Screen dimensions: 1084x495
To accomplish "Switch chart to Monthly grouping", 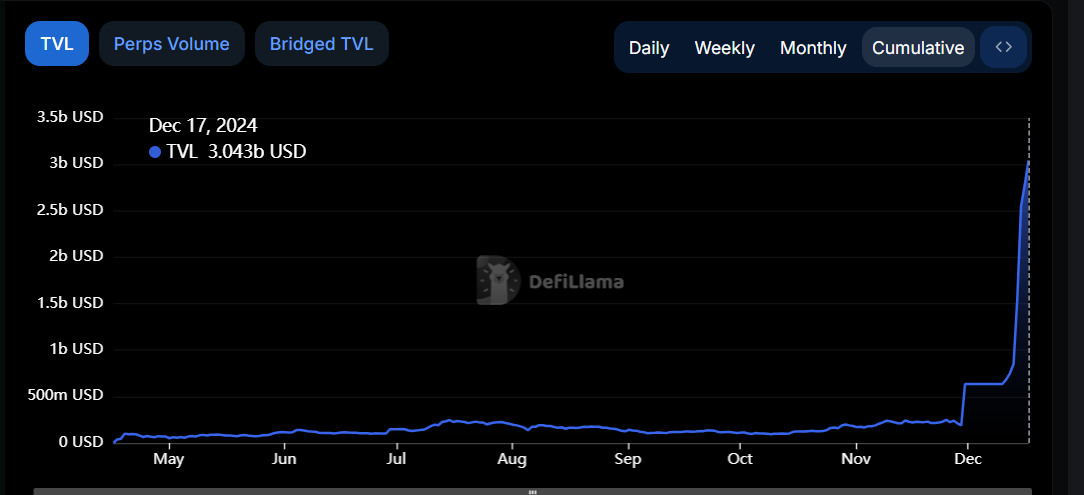I will point(813,48).
